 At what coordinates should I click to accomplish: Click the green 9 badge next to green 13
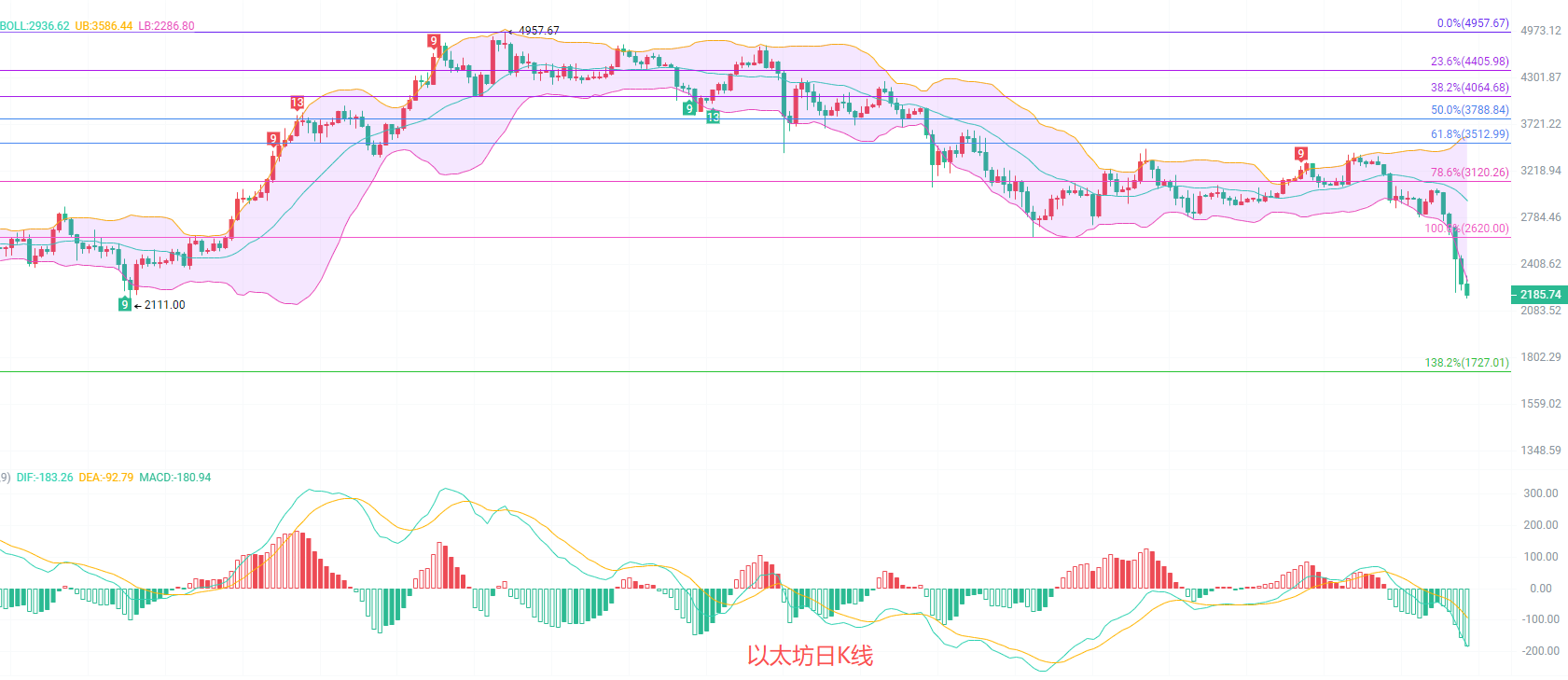(x=689, y=108)
